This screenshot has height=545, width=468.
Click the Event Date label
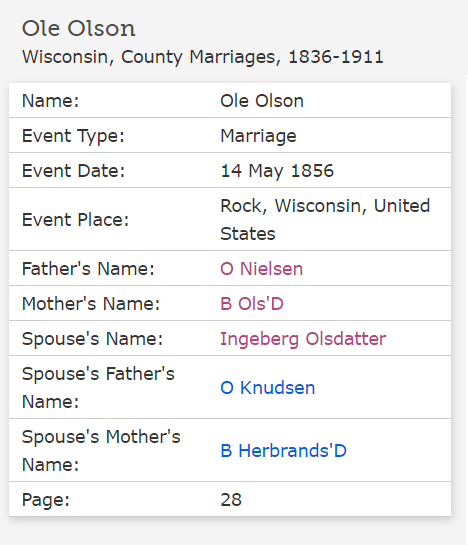pos(73,171)
